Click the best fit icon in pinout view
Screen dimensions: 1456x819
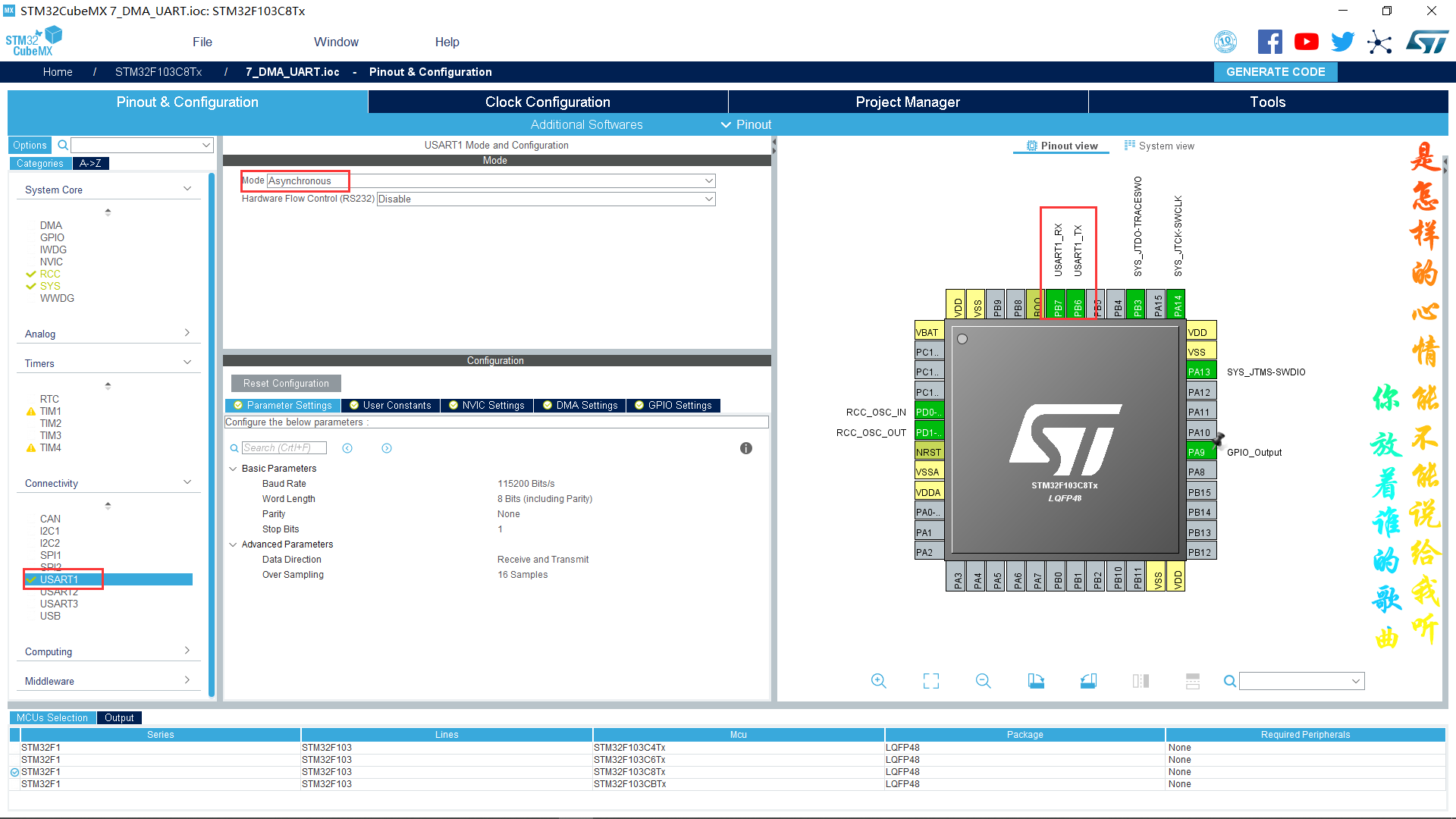pyautogui.click(x=930, y=681)
